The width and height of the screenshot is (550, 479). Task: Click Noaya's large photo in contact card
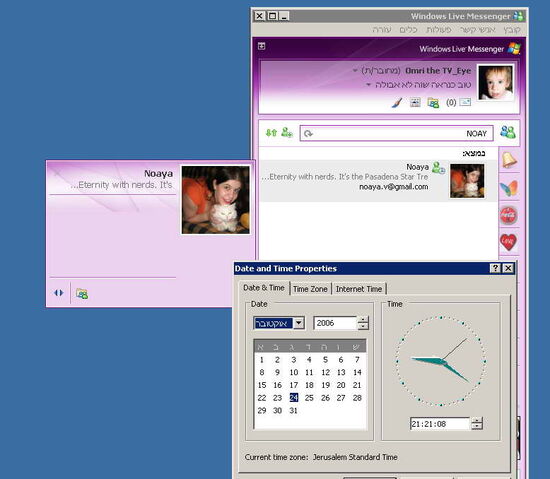pos(216,200)
